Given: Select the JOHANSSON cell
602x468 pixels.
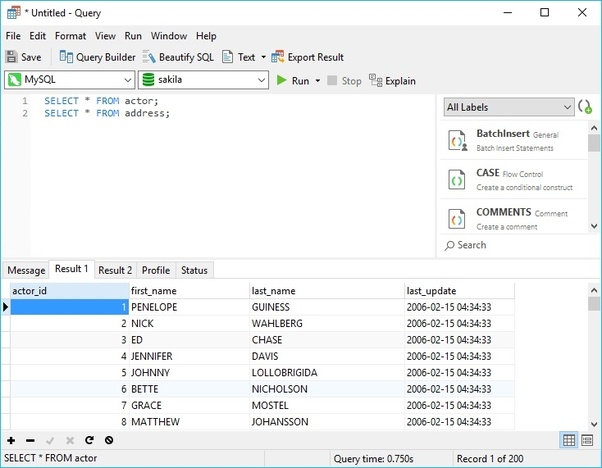Looking at the screenshot, I should tap(327, 422).
